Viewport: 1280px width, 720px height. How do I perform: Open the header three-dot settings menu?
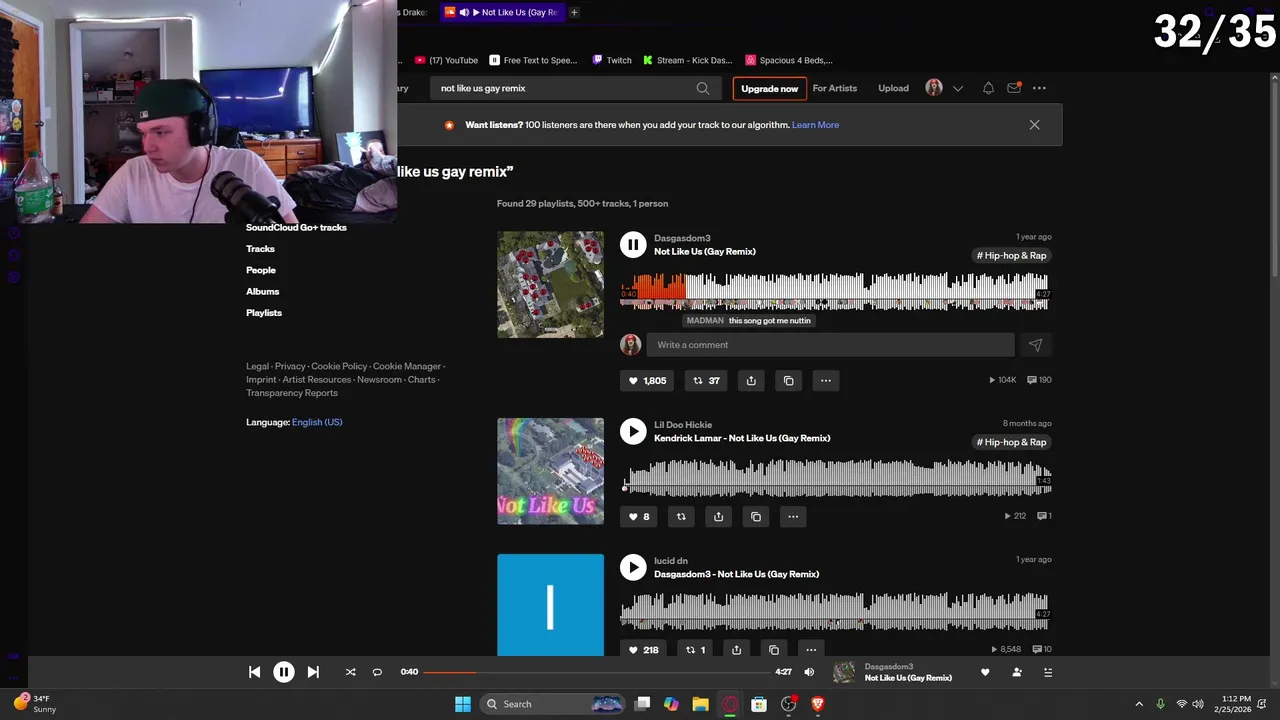(x=1039, y=88)
